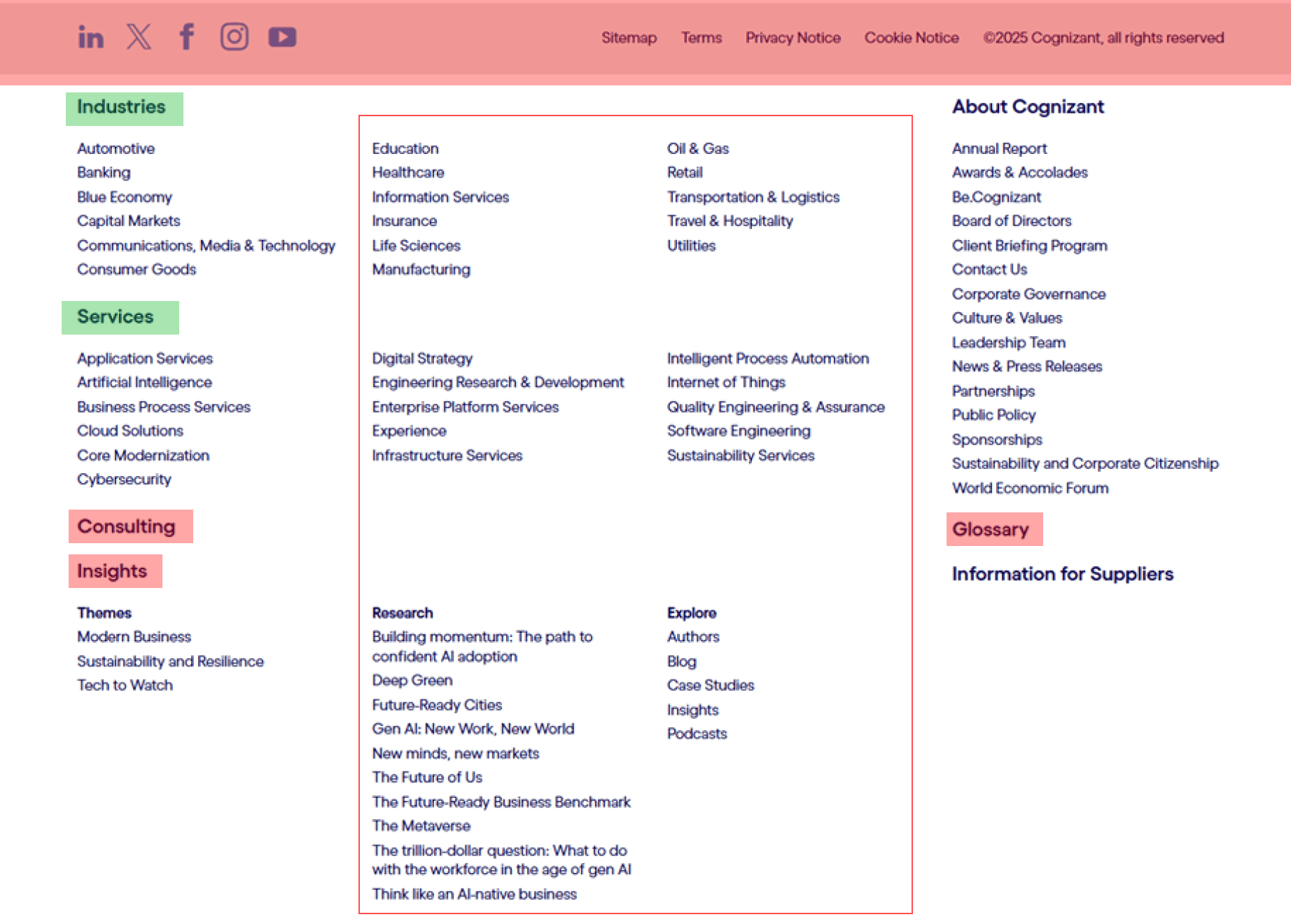The width and height of the screenshot is (1291, 924).
Task: Open Information Services link
Action: 440,197
